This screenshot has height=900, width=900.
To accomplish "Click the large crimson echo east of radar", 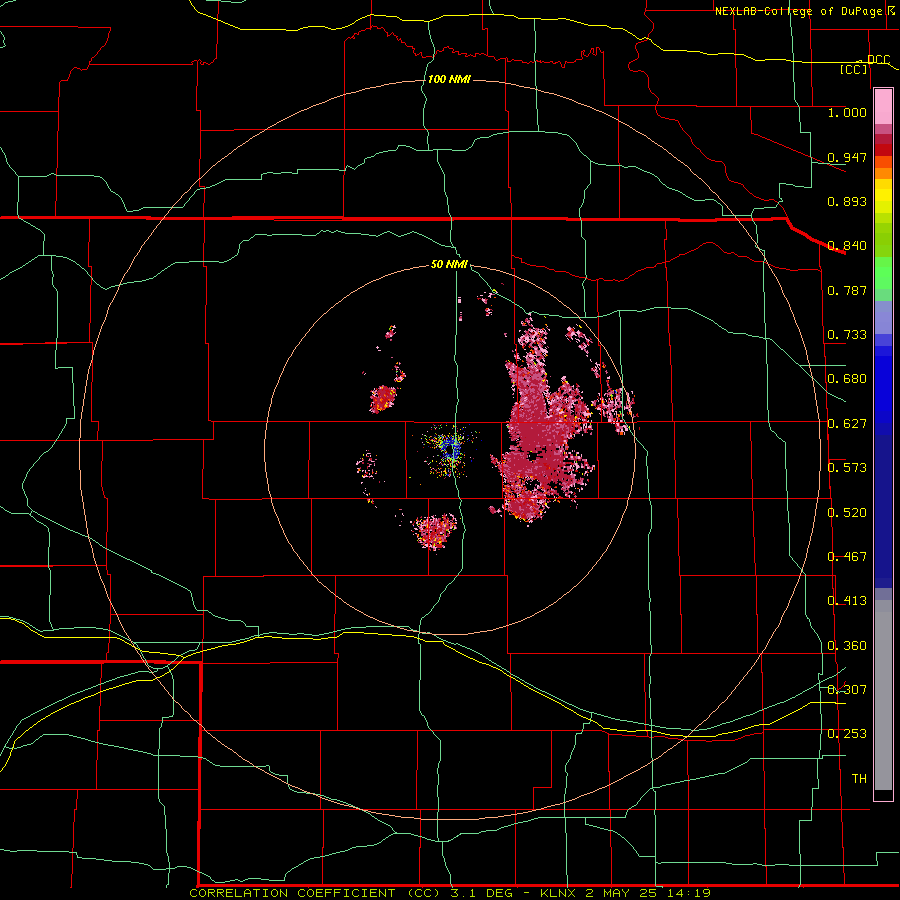I will (x=540, y=425).
